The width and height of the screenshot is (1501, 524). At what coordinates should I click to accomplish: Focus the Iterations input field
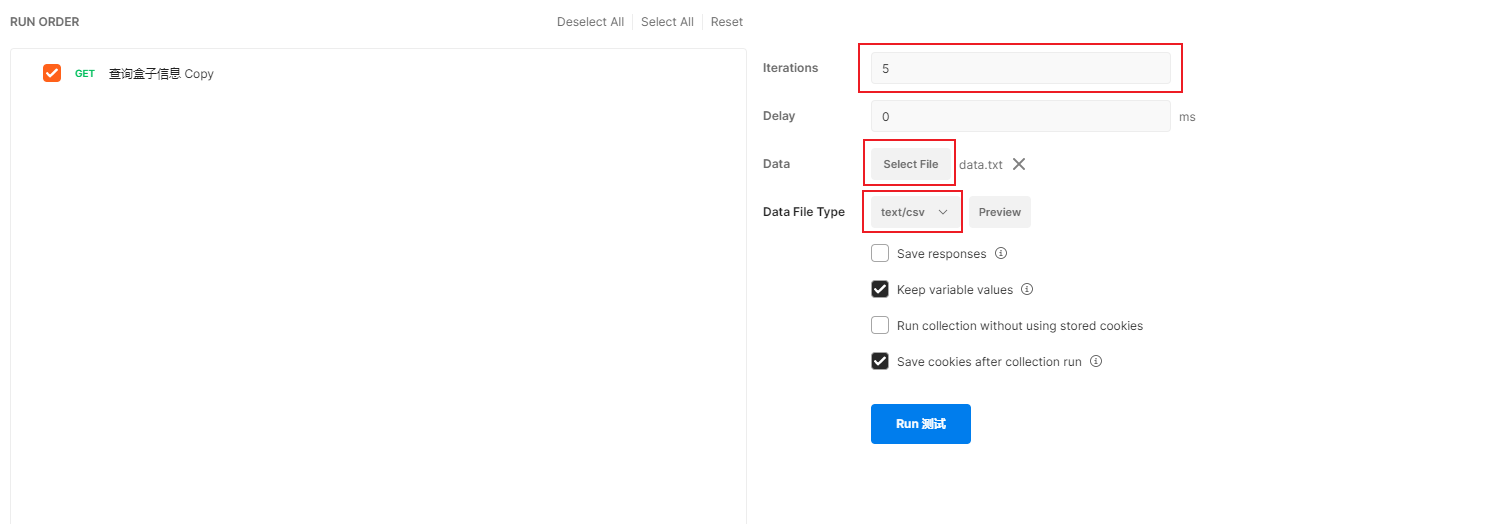pos(1020,68)
